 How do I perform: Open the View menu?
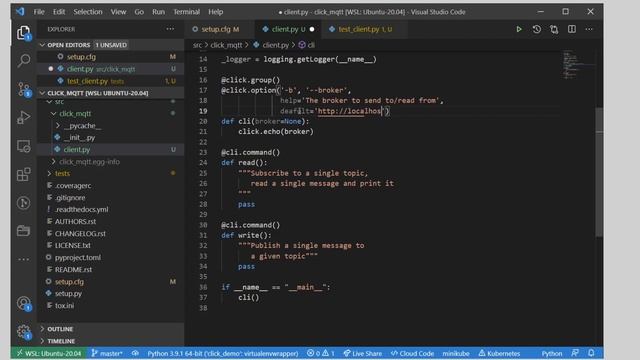118,12
